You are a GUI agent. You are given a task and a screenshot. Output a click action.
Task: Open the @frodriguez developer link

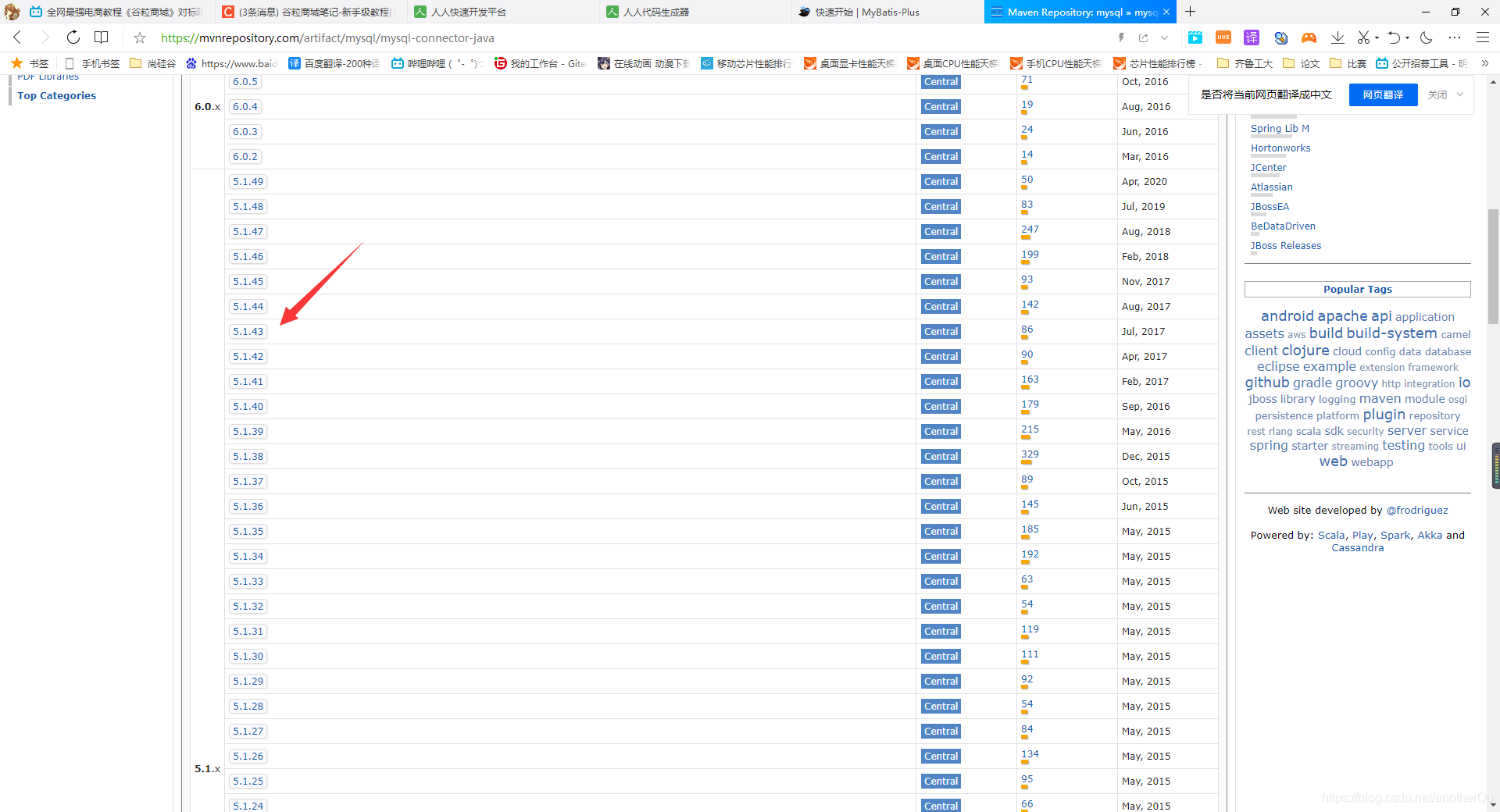(1416, 510)
